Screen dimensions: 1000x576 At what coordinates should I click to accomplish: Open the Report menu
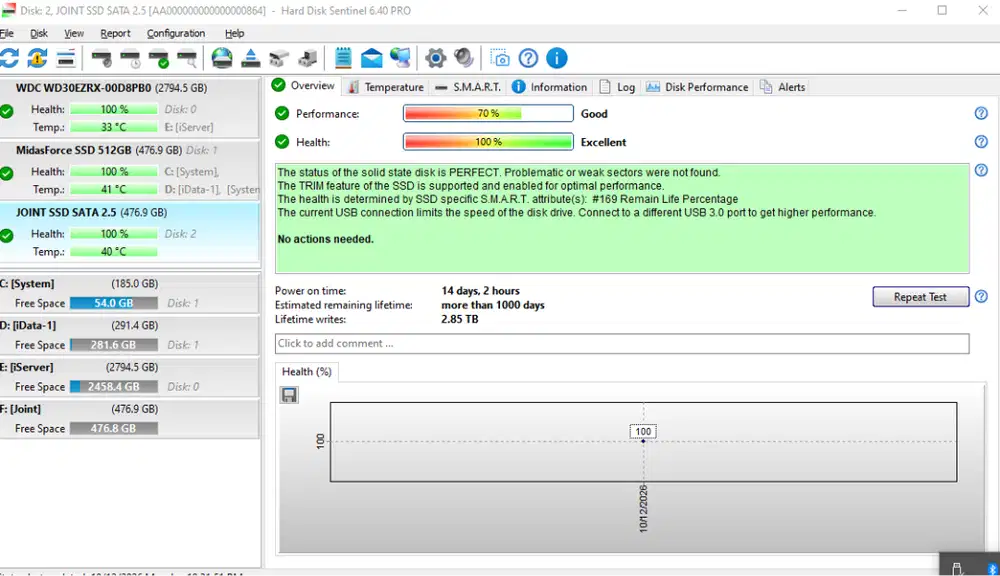click(x=115, y=33)
